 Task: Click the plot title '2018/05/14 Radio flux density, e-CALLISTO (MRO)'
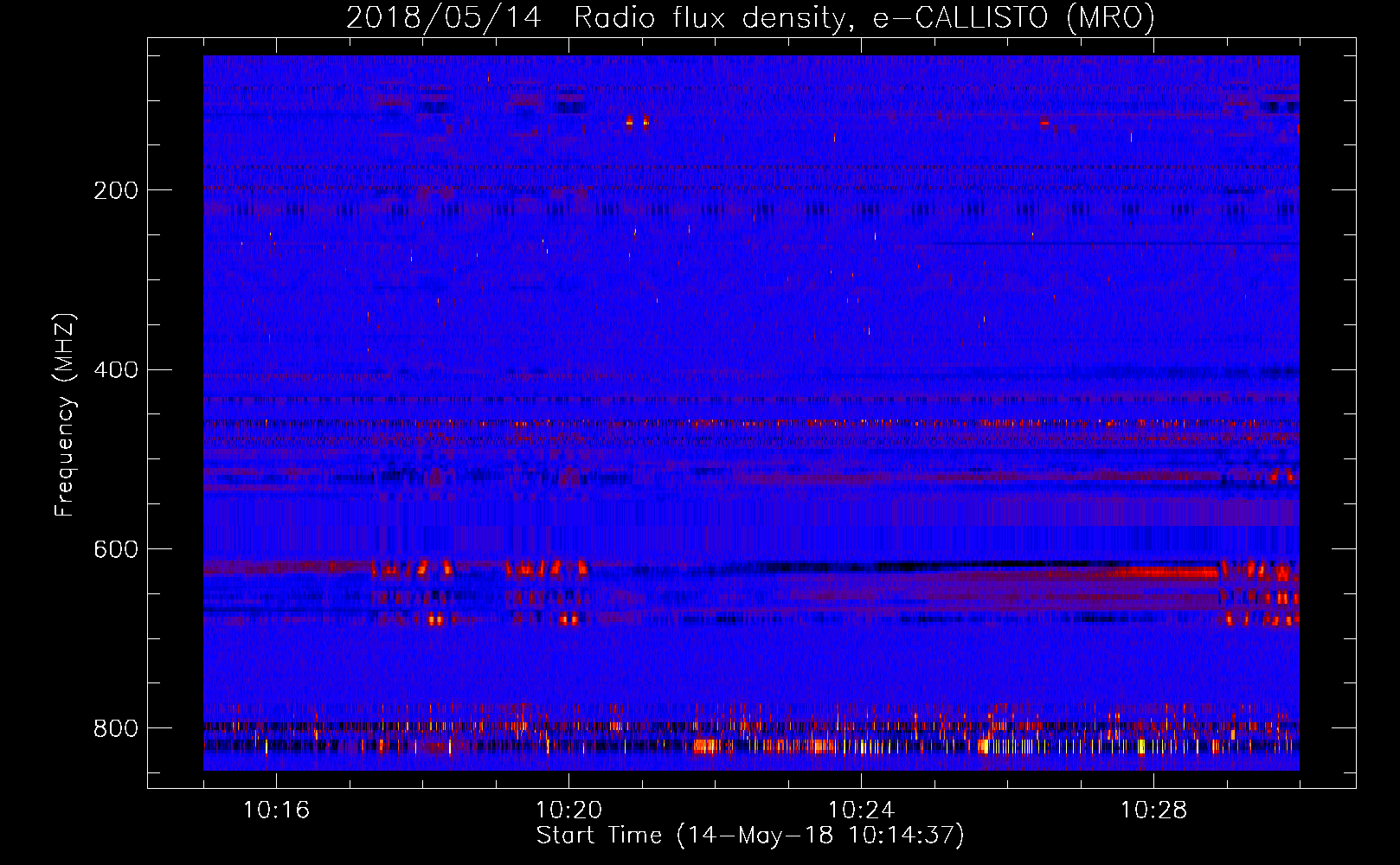[x=750, y=18]
